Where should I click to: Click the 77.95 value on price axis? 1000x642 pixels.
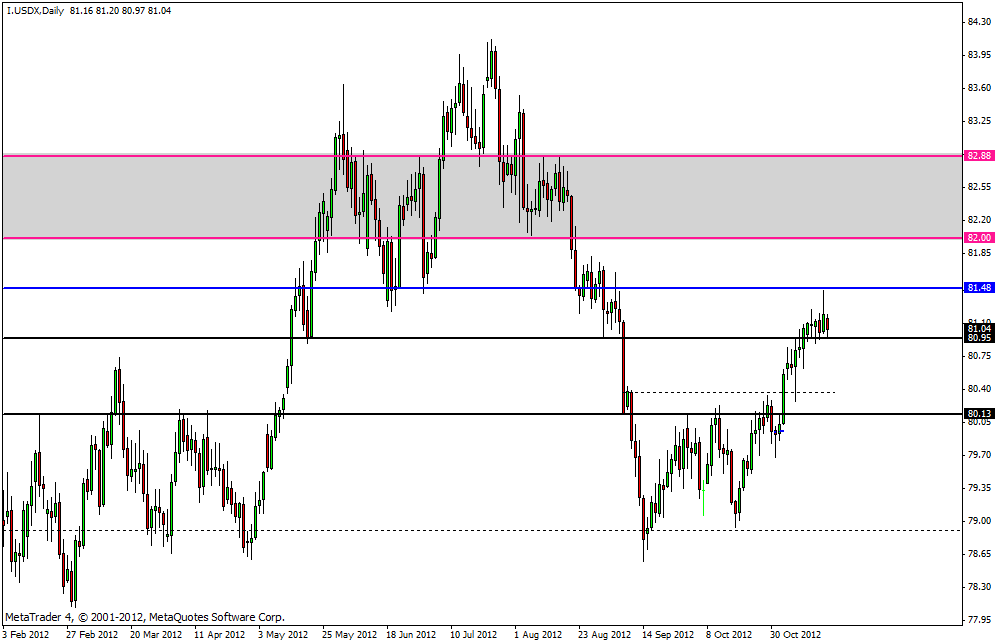(x=979, y=619)
